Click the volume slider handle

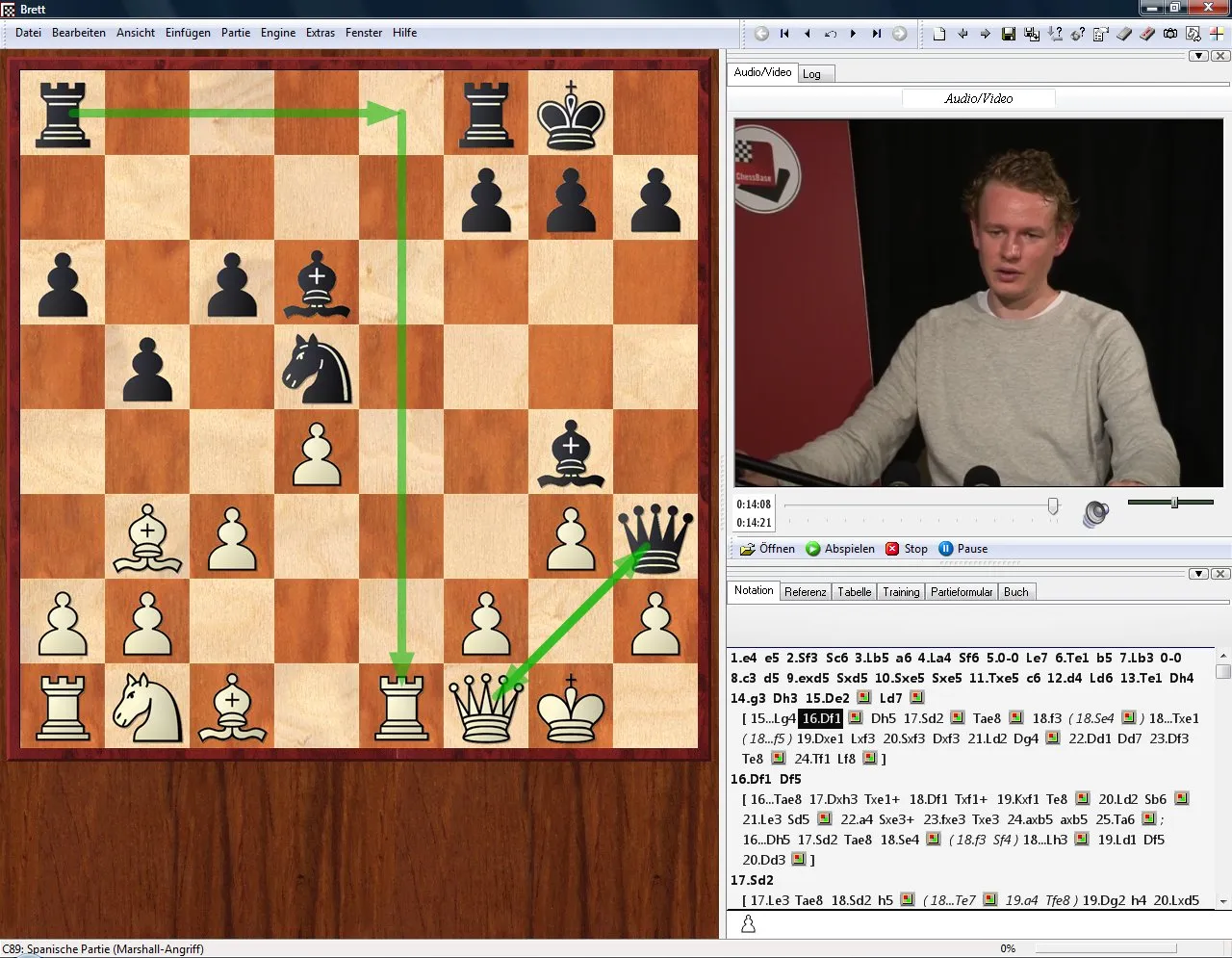coord(1174,502)
